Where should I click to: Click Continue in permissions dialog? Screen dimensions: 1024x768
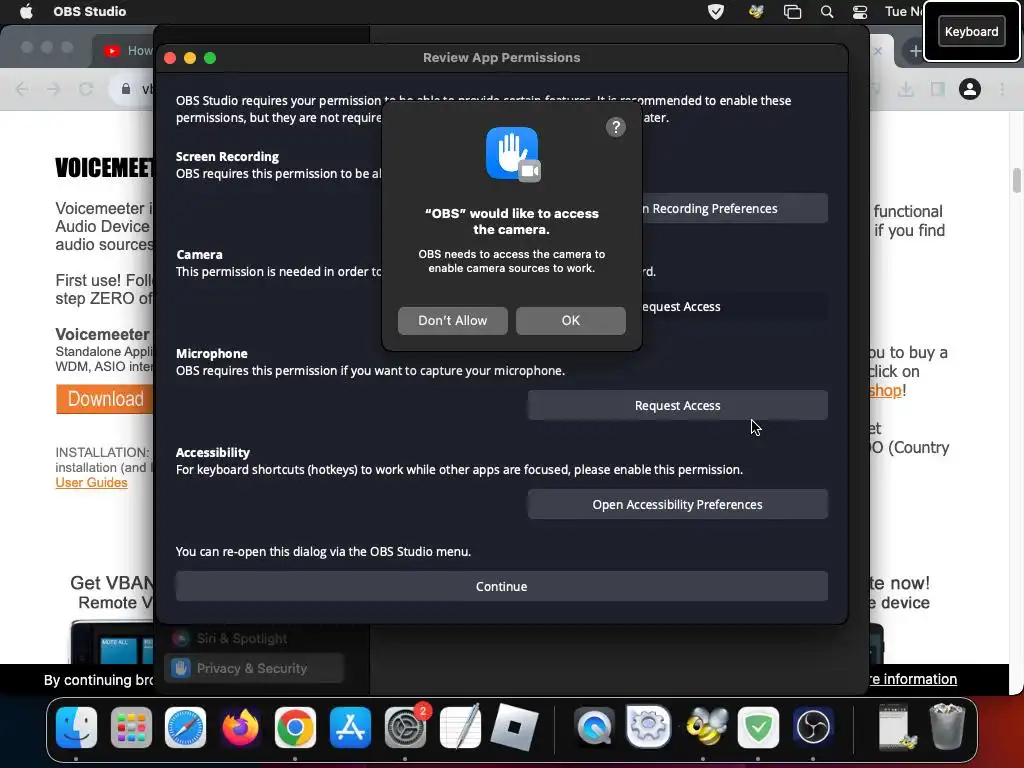pyautogui.click(x=502, y=586)
